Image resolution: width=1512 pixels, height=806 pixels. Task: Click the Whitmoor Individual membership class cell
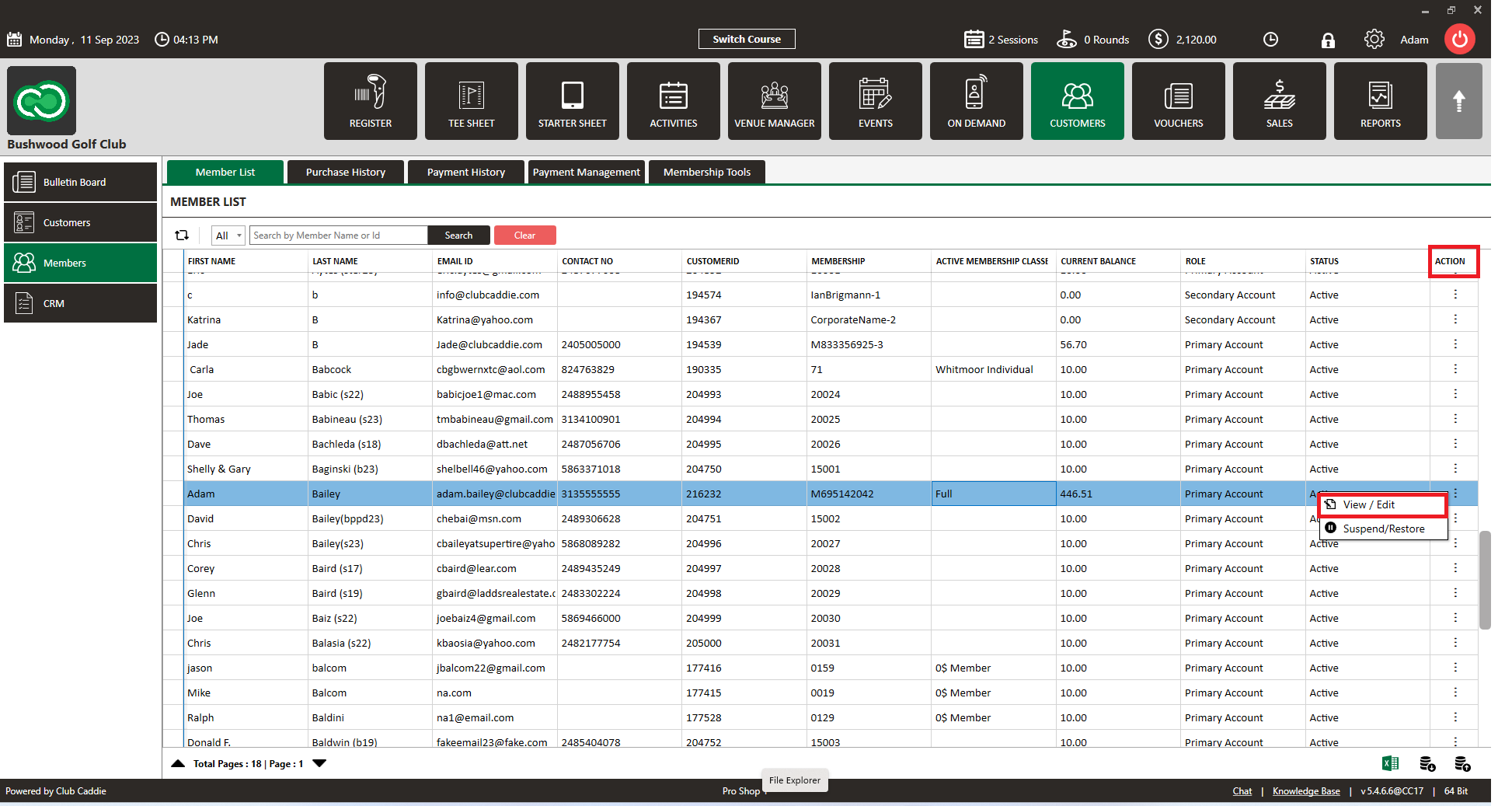(x=993, y=369)
